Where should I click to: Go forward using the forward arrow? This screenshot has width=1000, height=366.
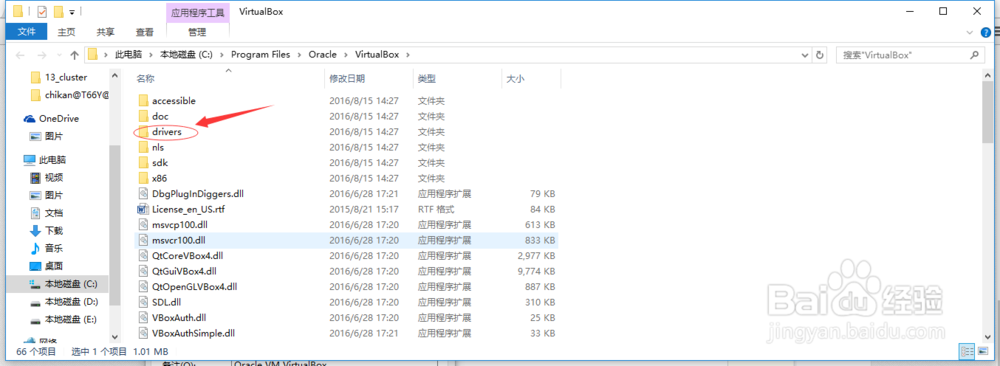[x=42, y=55]
